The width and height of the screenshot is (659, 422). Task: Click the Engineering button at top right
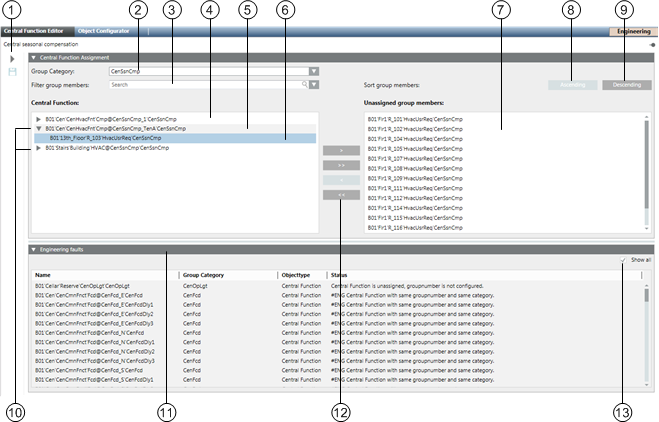632,32
